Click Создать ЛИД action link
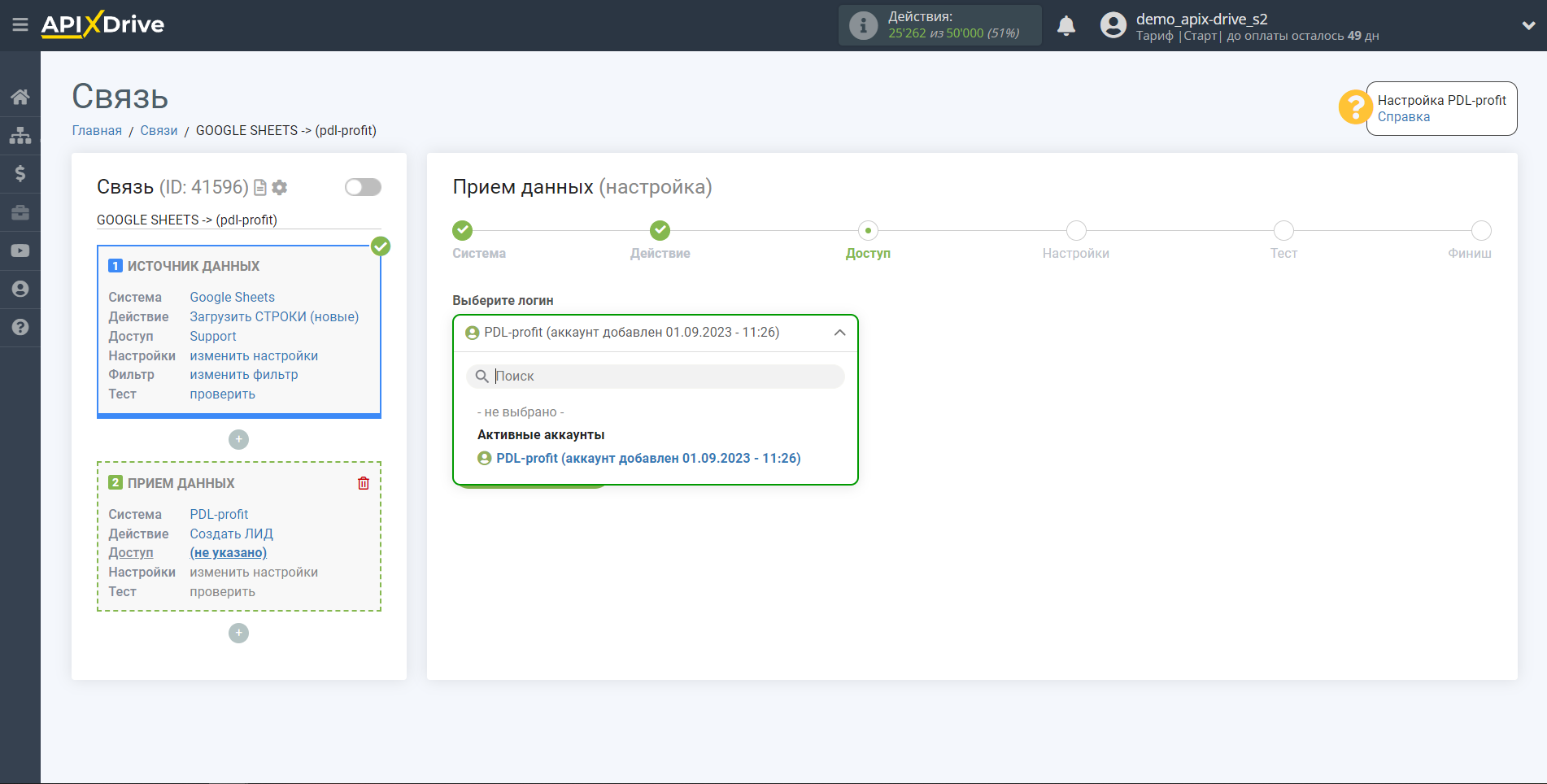The width and height of the screenshot is (1547, 784). (x=231, y=534)
